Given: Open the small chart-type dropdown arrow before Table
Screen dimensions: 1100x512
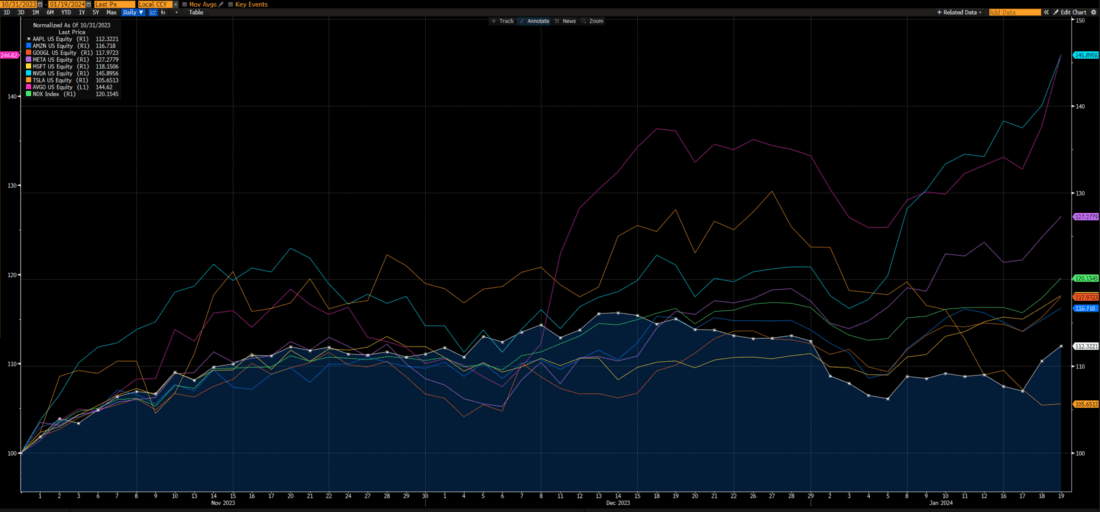Looking at the screenshot, I should pos(177,13).
